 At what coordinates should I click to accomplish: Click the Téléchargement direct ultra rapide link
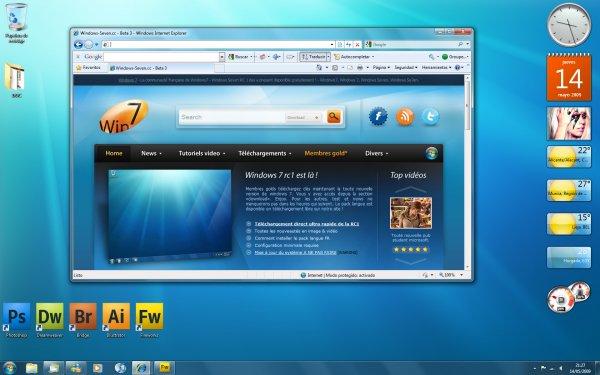pos(307,224)
